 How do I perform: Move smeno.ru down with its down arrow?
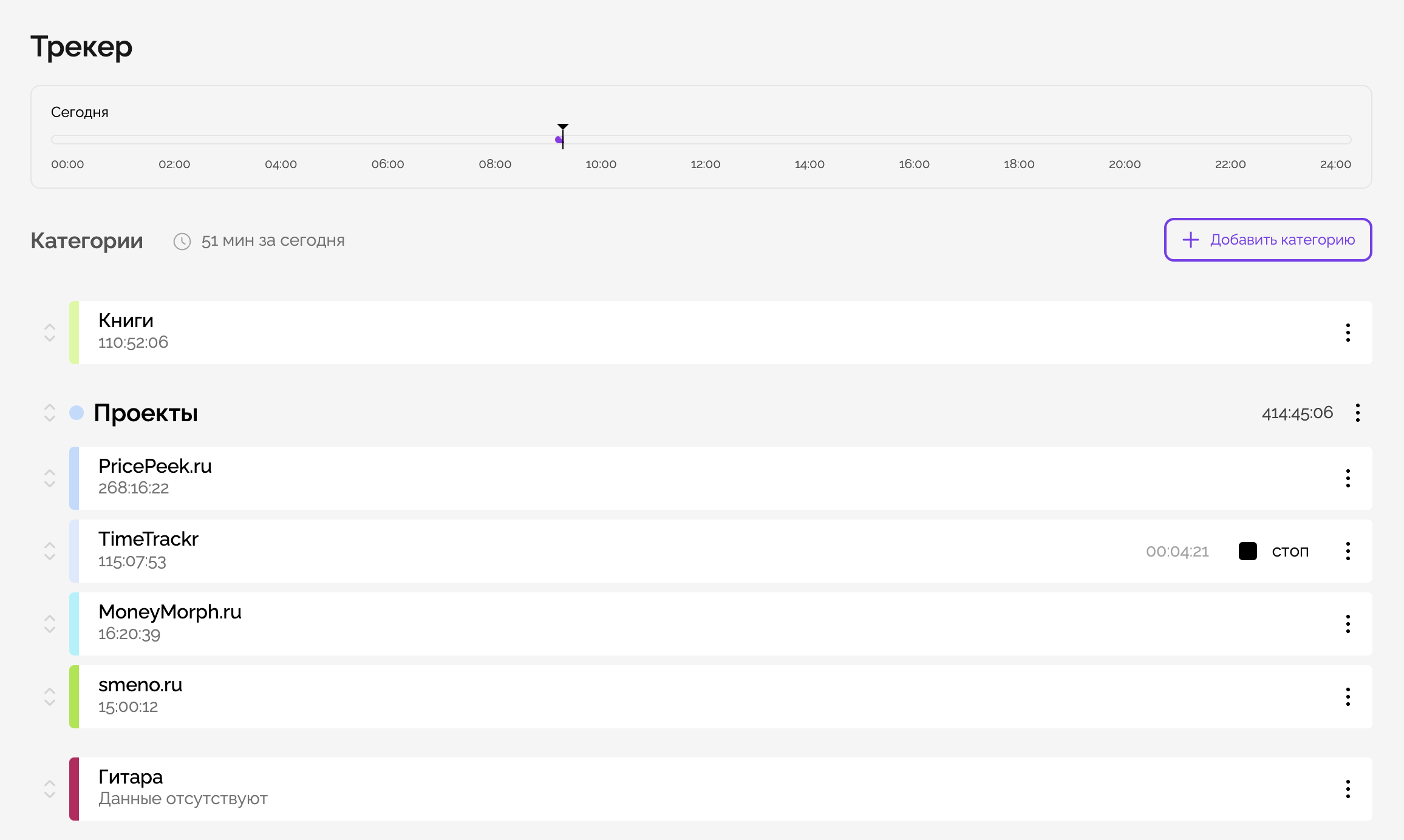[x=50, y=703]
